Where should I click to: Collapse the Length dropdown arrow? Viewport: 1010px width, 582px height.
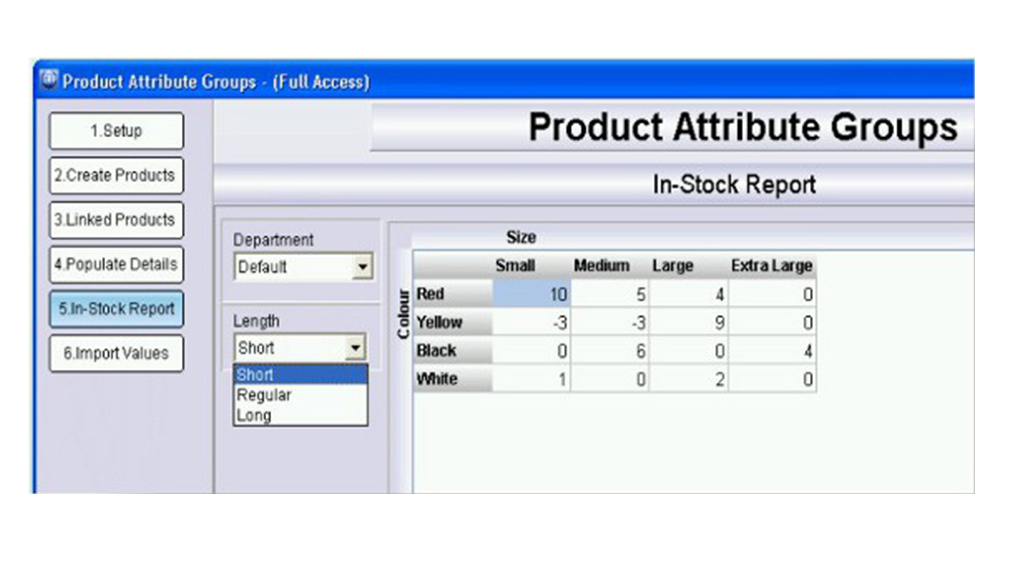coord(355,348)
